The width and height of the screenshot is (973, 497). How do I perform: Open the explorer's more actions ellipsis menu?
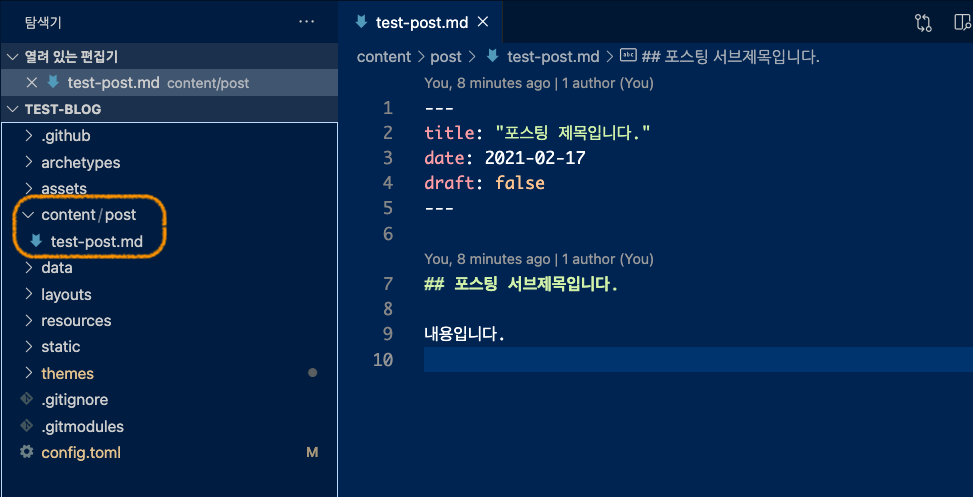(310, 22)
